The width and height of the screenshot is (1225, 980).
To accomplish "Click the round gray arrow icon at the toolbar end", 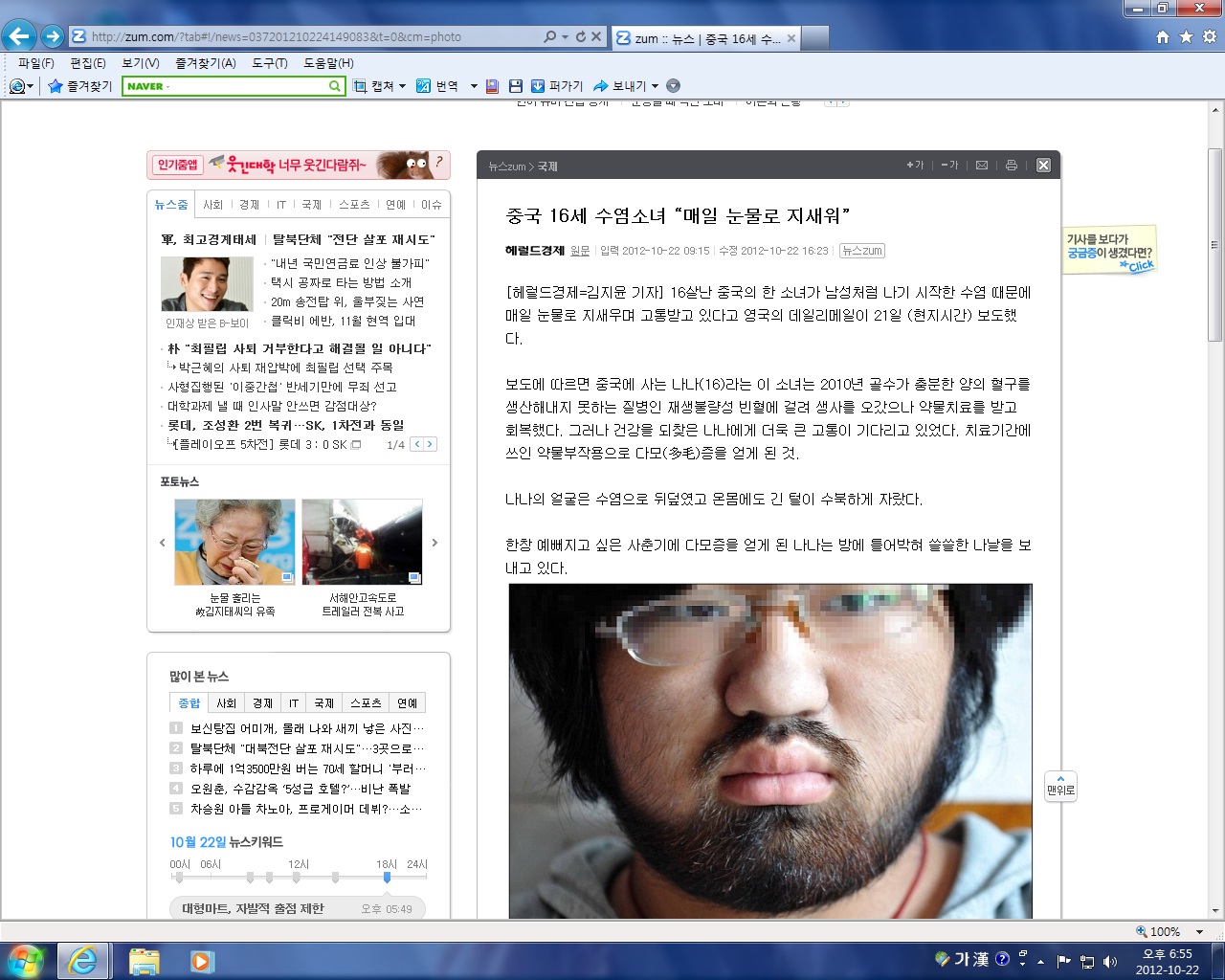I will tap(673, 86).
